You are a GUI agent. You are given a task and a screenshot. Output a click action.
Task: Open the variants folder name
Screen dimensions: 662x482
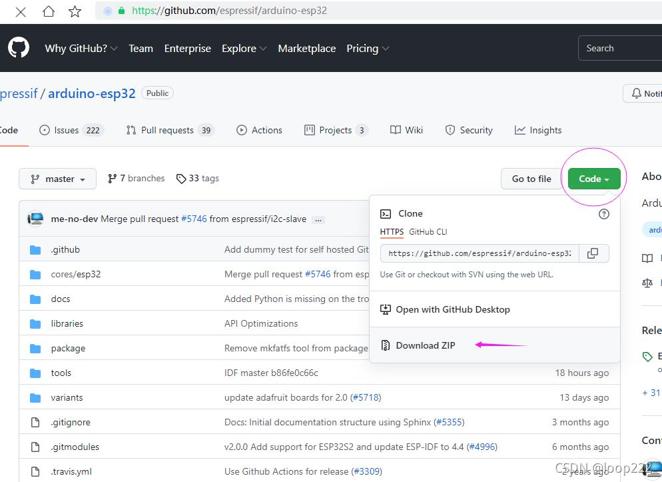(x=67, y=398)
